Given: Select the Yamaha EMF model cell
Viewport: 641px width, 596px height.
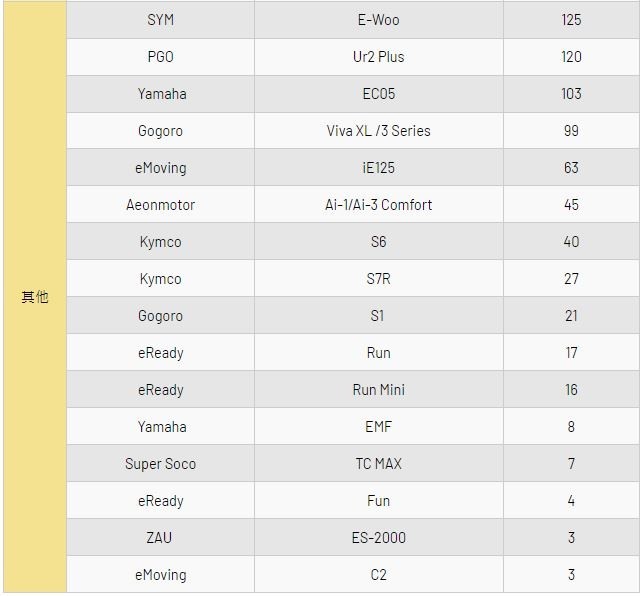Looking at the screenshot, I should click(379, 427).
